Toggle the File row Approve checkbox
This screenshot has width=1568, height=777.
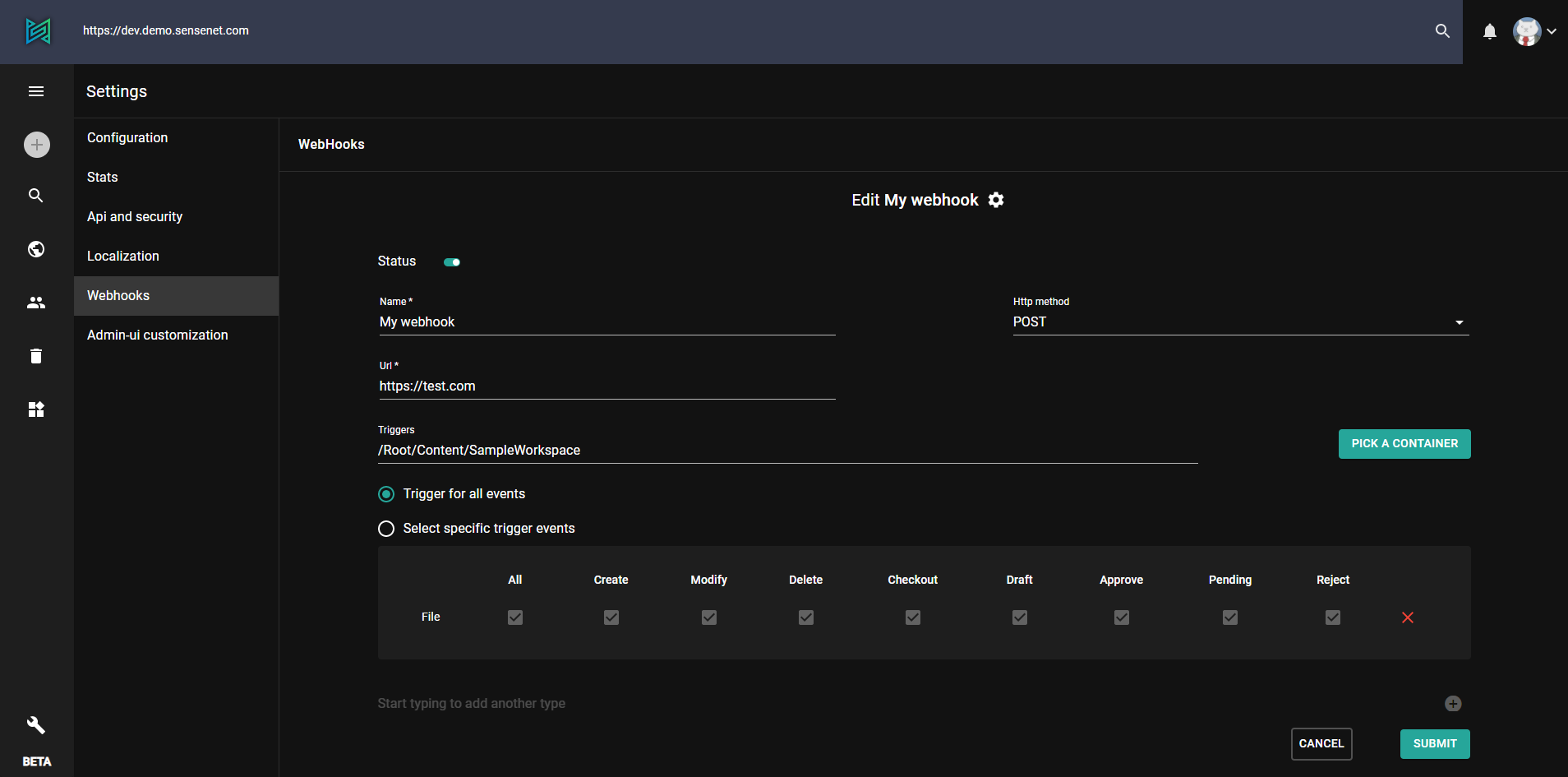point(1122,617)
